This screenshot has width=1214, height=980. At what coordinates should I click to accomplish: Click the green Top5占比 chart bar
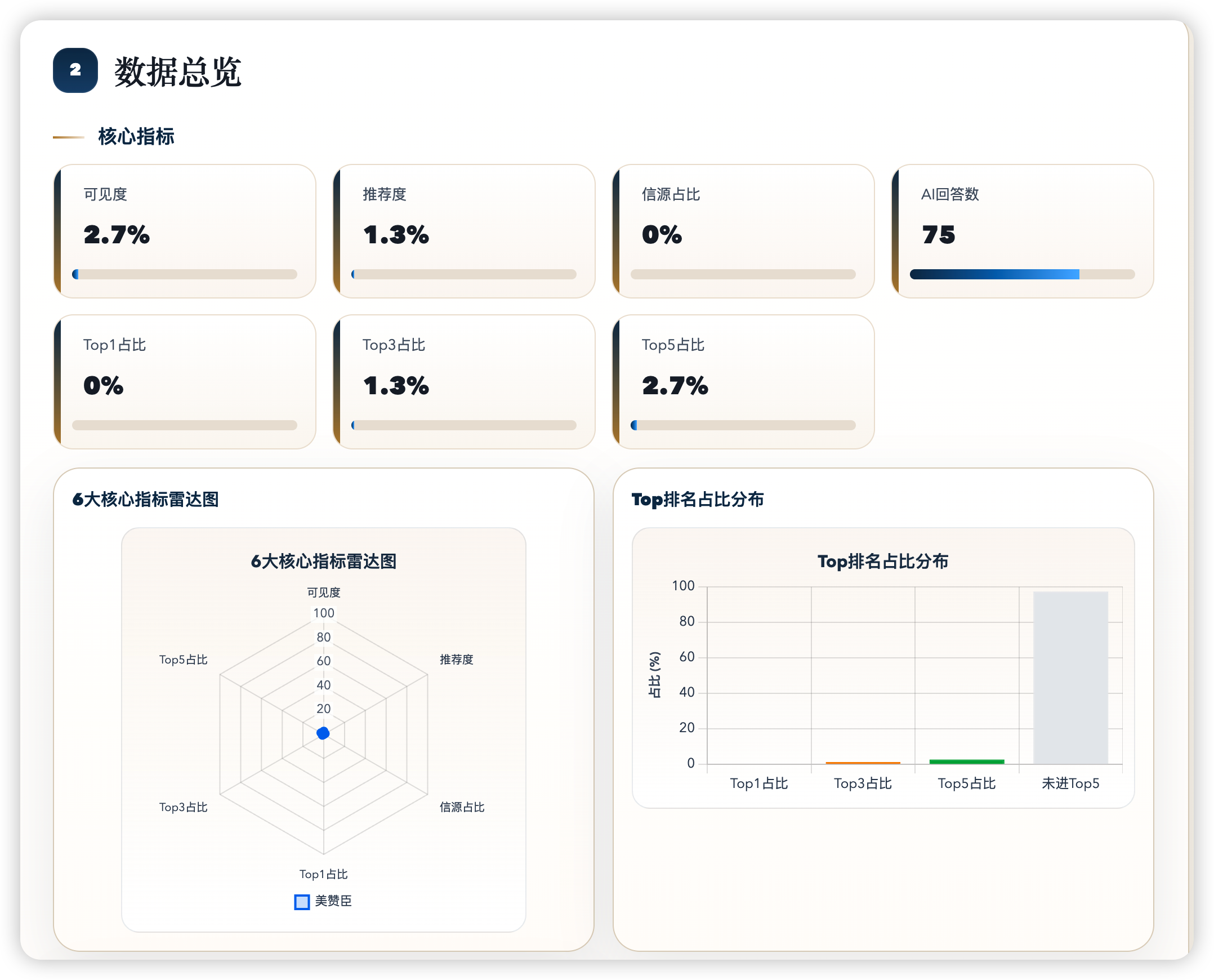tap(966, 761)
